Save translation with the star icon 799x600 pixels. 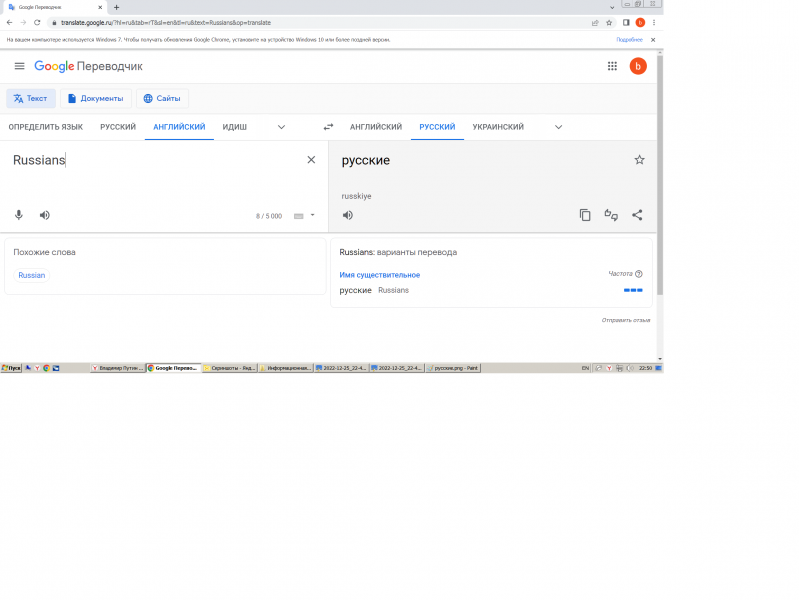639,160
